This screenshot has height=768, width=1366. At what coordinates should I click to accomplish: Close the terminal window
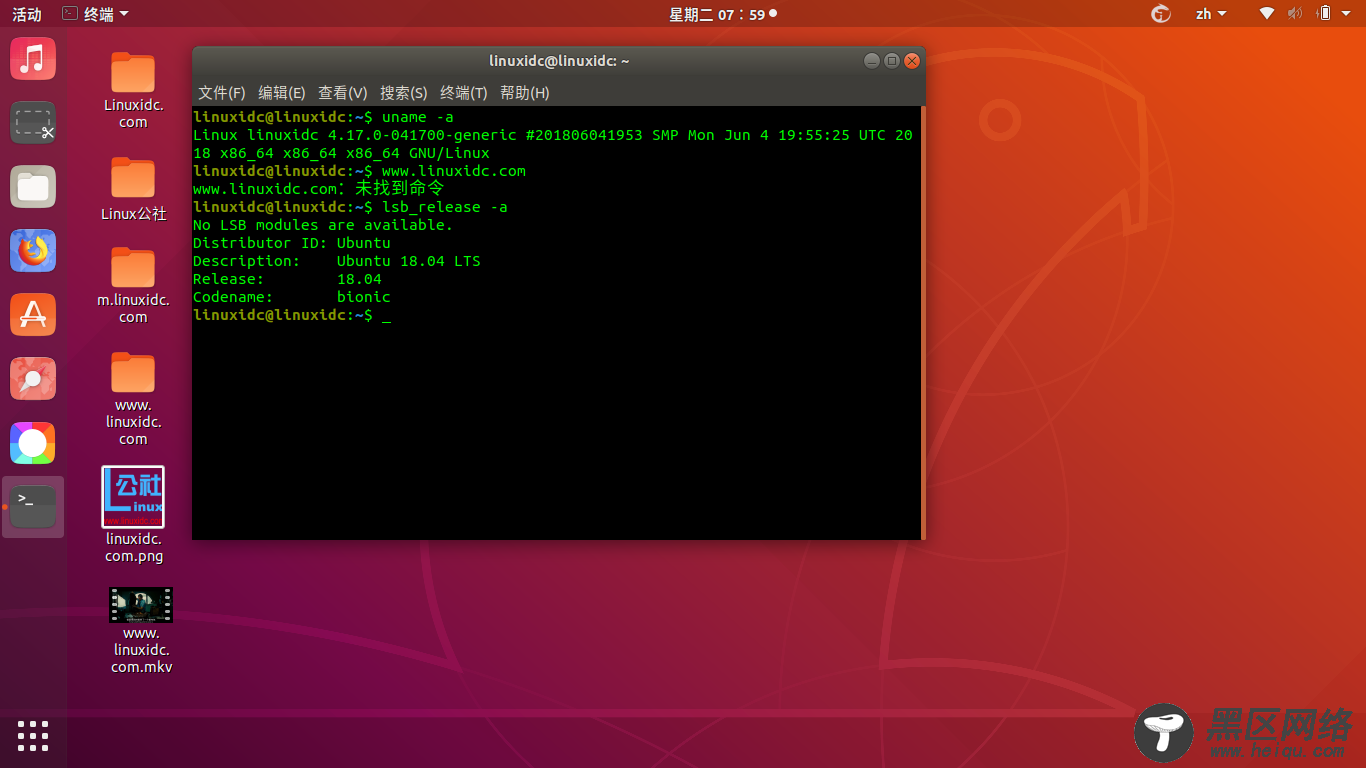click(x=912, y=61)
